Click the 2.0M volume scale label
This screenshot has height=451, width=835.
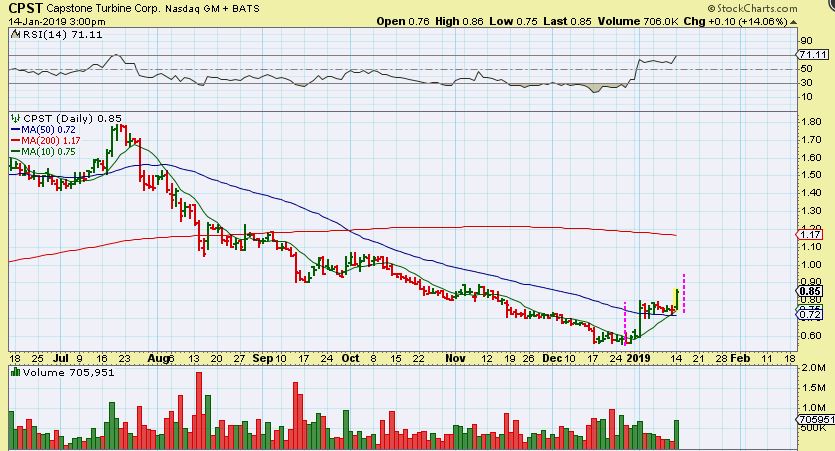(813, 368)
